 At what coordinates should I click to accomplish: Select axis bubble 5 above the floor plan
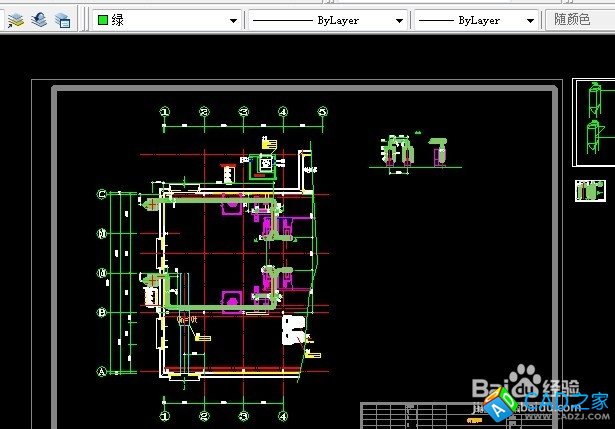323,112
